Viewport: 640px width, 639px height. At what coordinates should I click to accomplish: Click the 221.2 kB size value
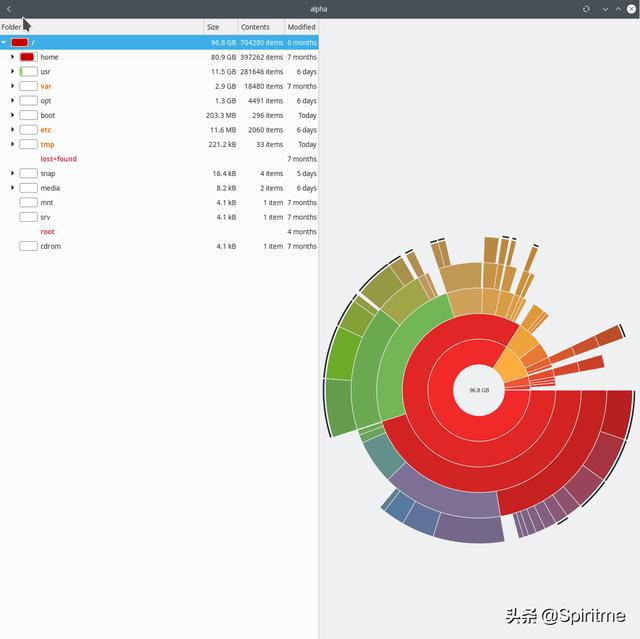click(222, 144)
